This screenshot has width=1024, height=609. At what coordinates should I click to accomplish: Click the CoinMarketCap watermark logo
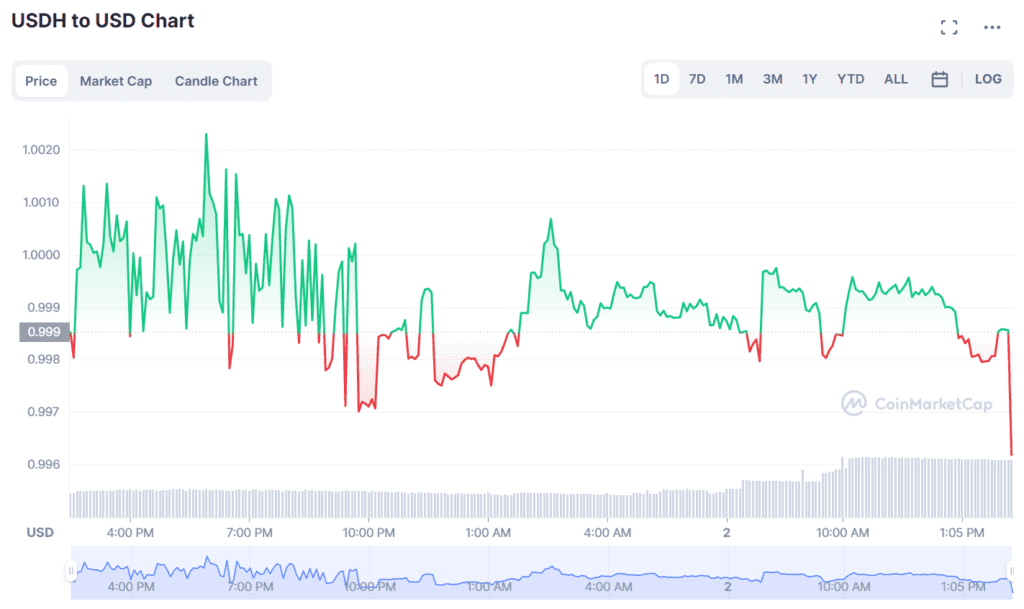coord(917,403)
